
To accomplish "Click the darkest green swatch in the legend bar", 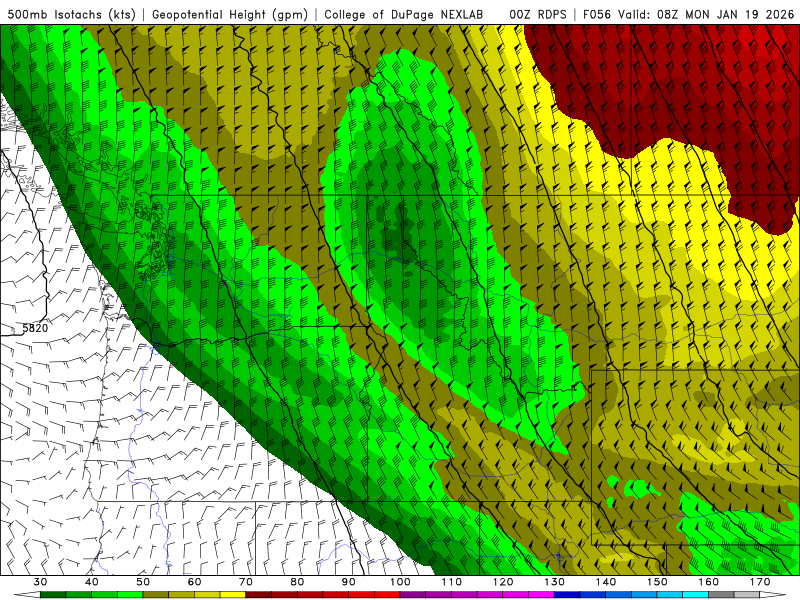I will [53, 595].
